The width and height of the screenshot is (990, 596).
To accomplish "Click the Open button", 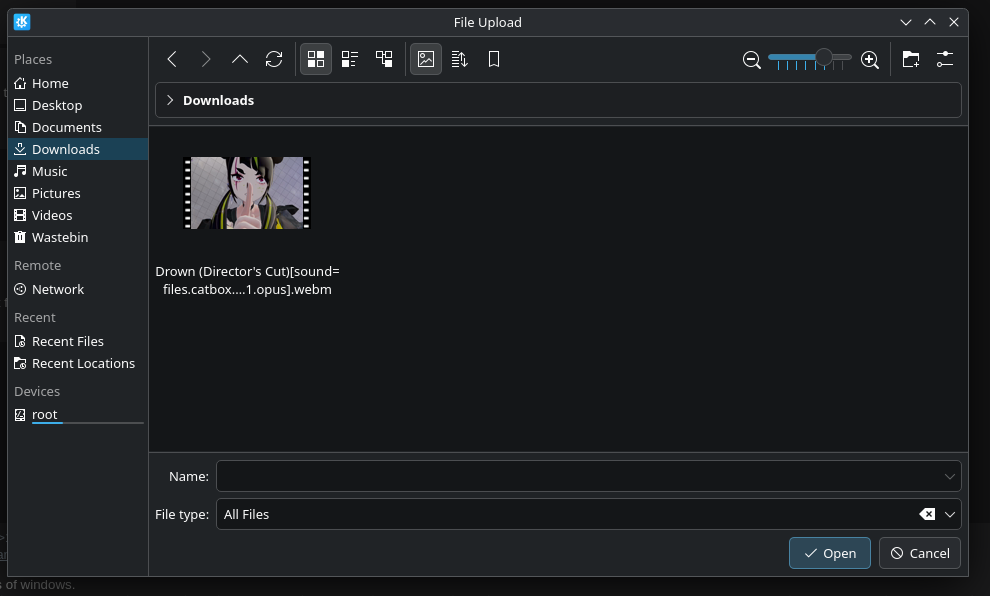I will click(x=829, y=553).
